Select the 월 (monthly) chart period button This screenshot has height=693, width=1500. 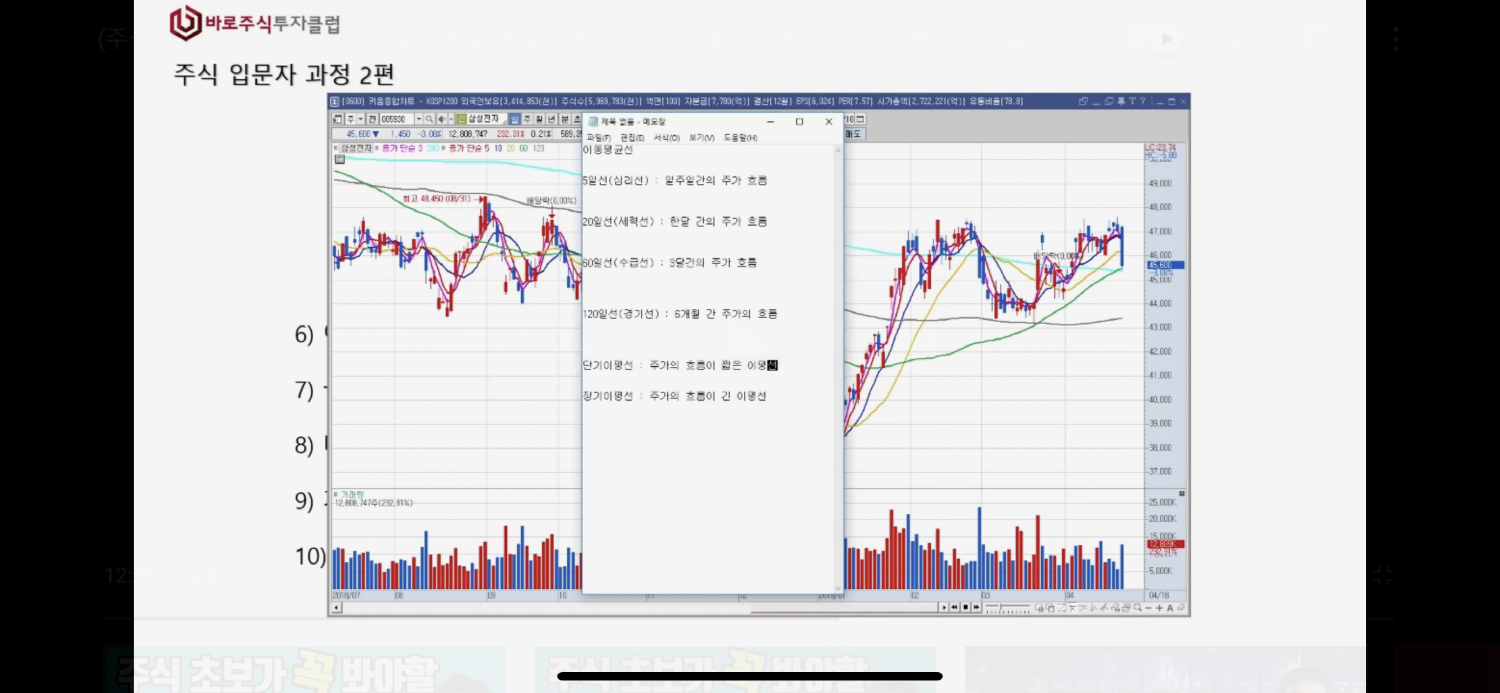click(x=539, y=119)
